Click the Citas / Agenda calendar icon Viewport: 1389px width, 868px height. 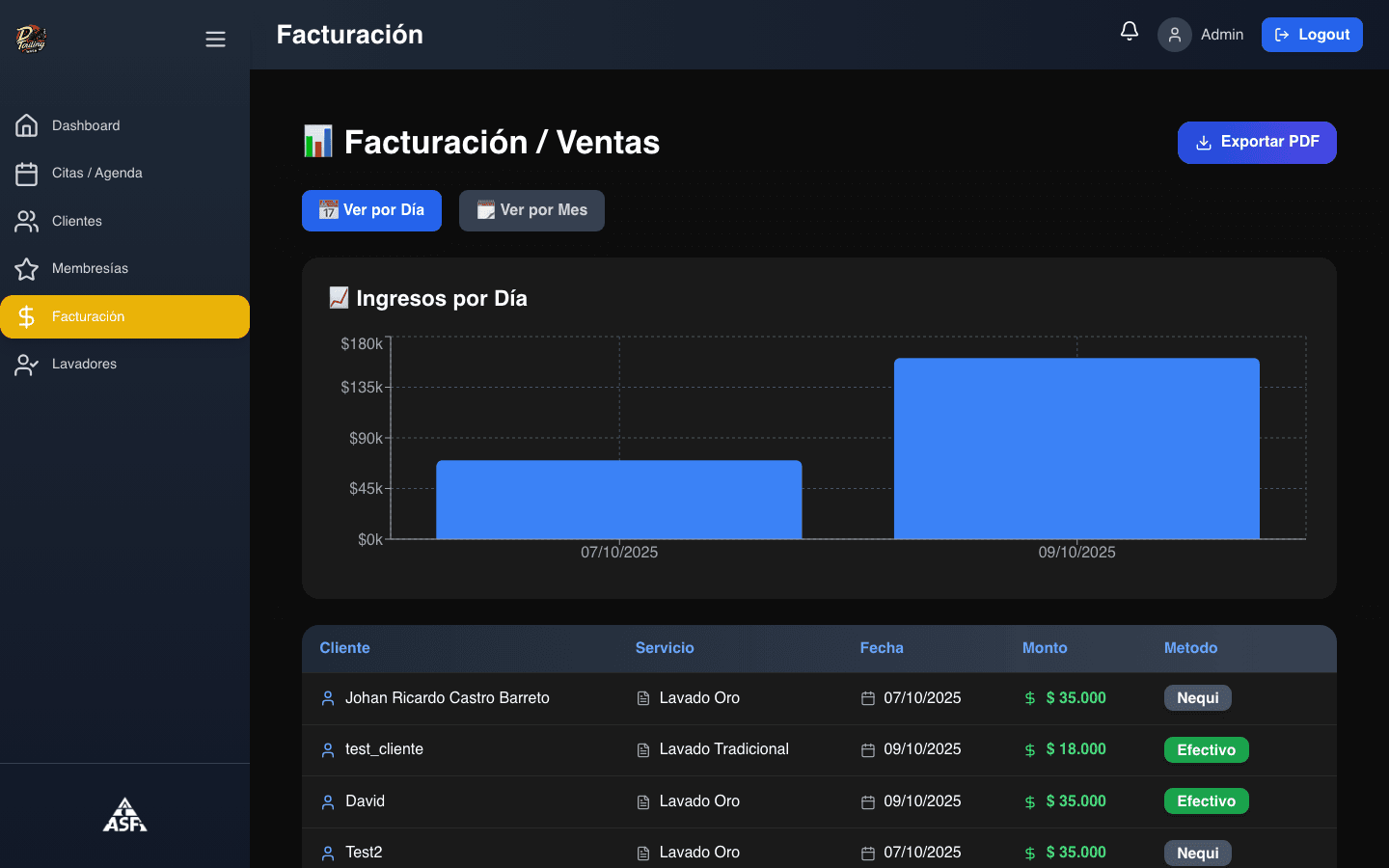(27, 174)
